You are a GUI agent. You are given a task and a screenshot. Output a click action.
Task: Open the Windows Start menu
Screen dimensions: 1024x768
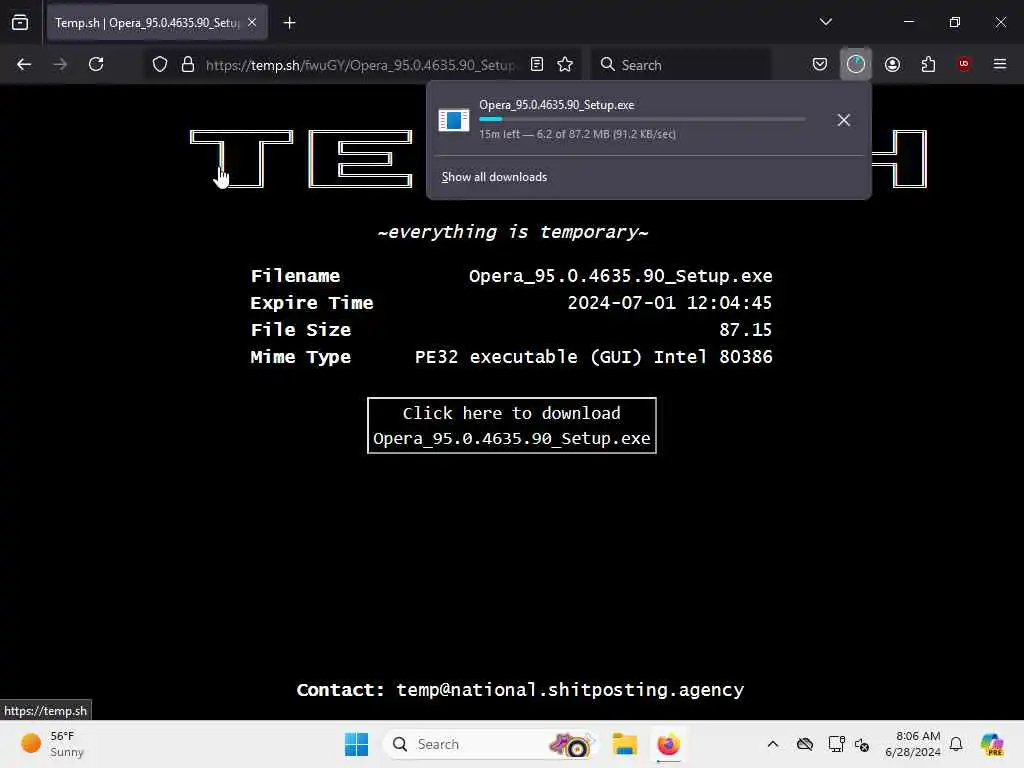(356, 744)
